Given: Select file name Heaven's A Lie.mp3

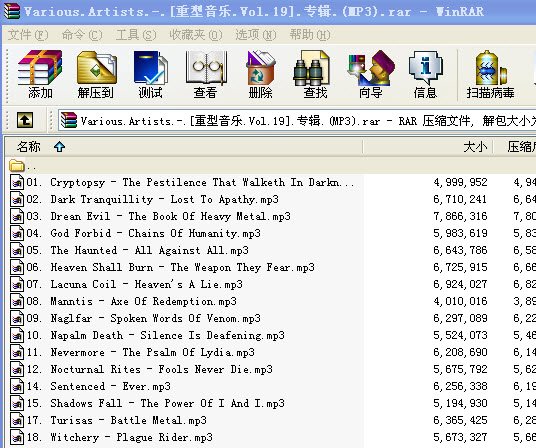Looking at the screenshot, I should click(188, 284).
